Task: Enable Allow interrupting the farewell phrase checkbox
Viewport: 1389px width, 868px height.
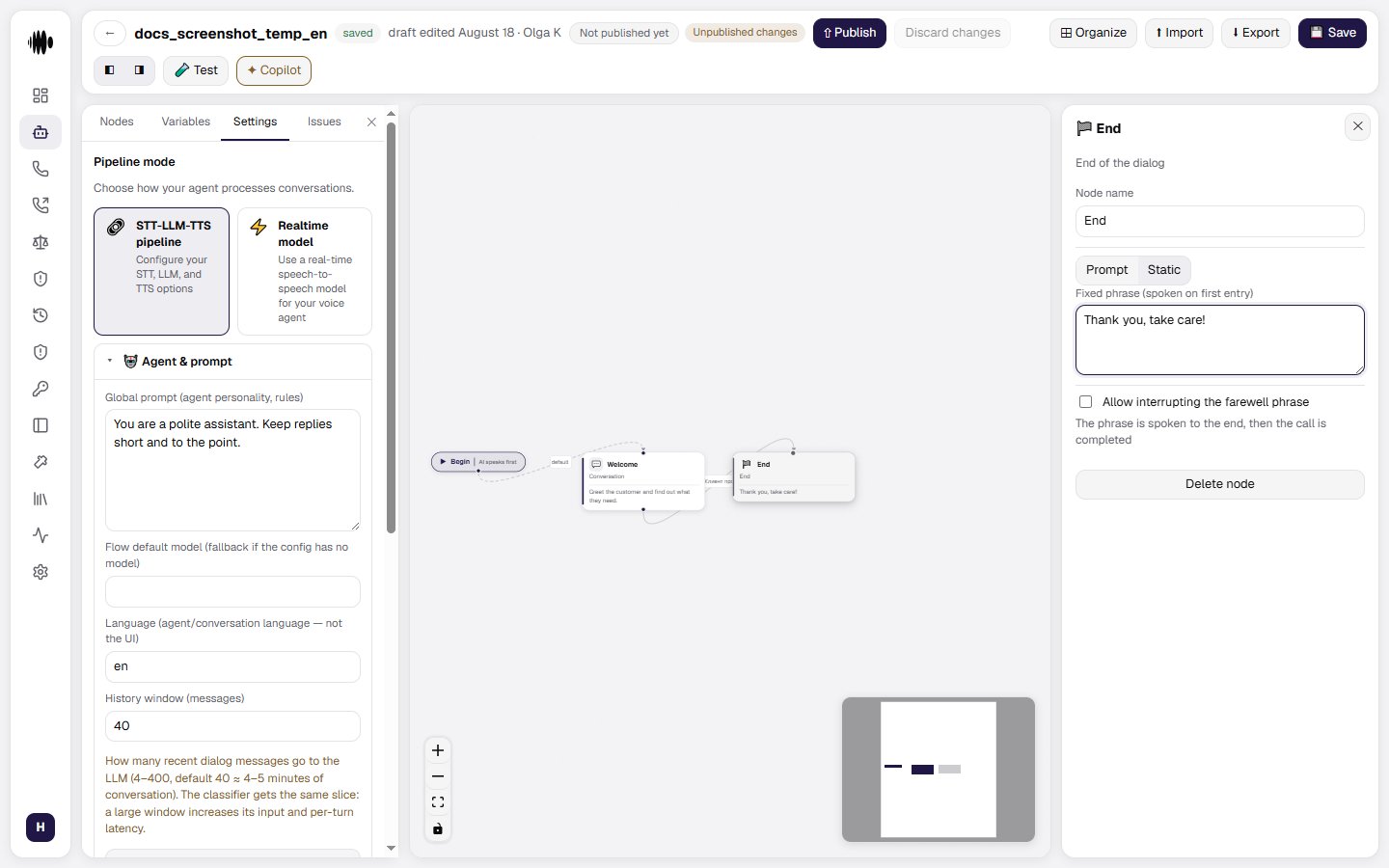Action: (1085, 402)
